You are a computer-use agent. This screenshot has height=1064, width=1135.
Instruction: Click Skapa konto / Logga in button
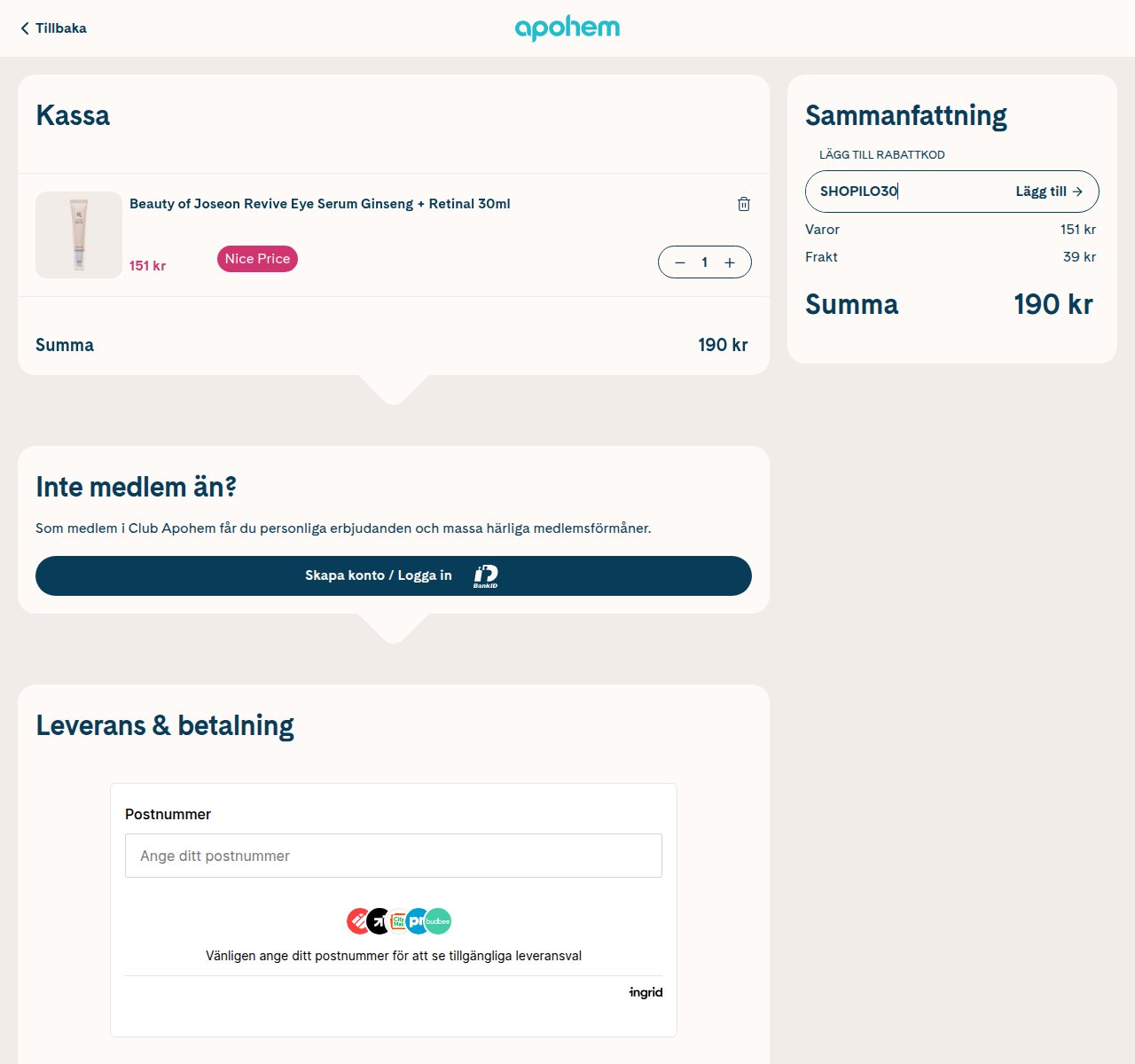tap(394, 576)
